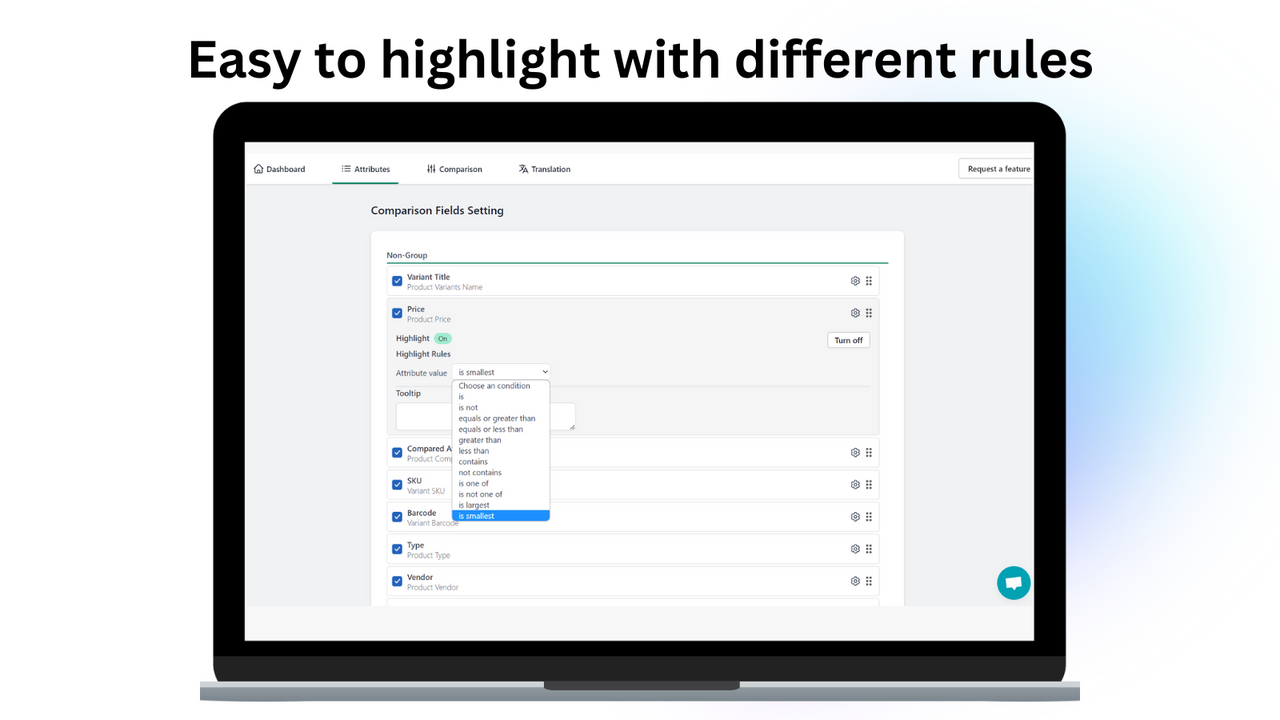Click the 'Product Price' subtitle text
Screen dimensions: 1280x720
pyautogui.click(x=429, y=319)
